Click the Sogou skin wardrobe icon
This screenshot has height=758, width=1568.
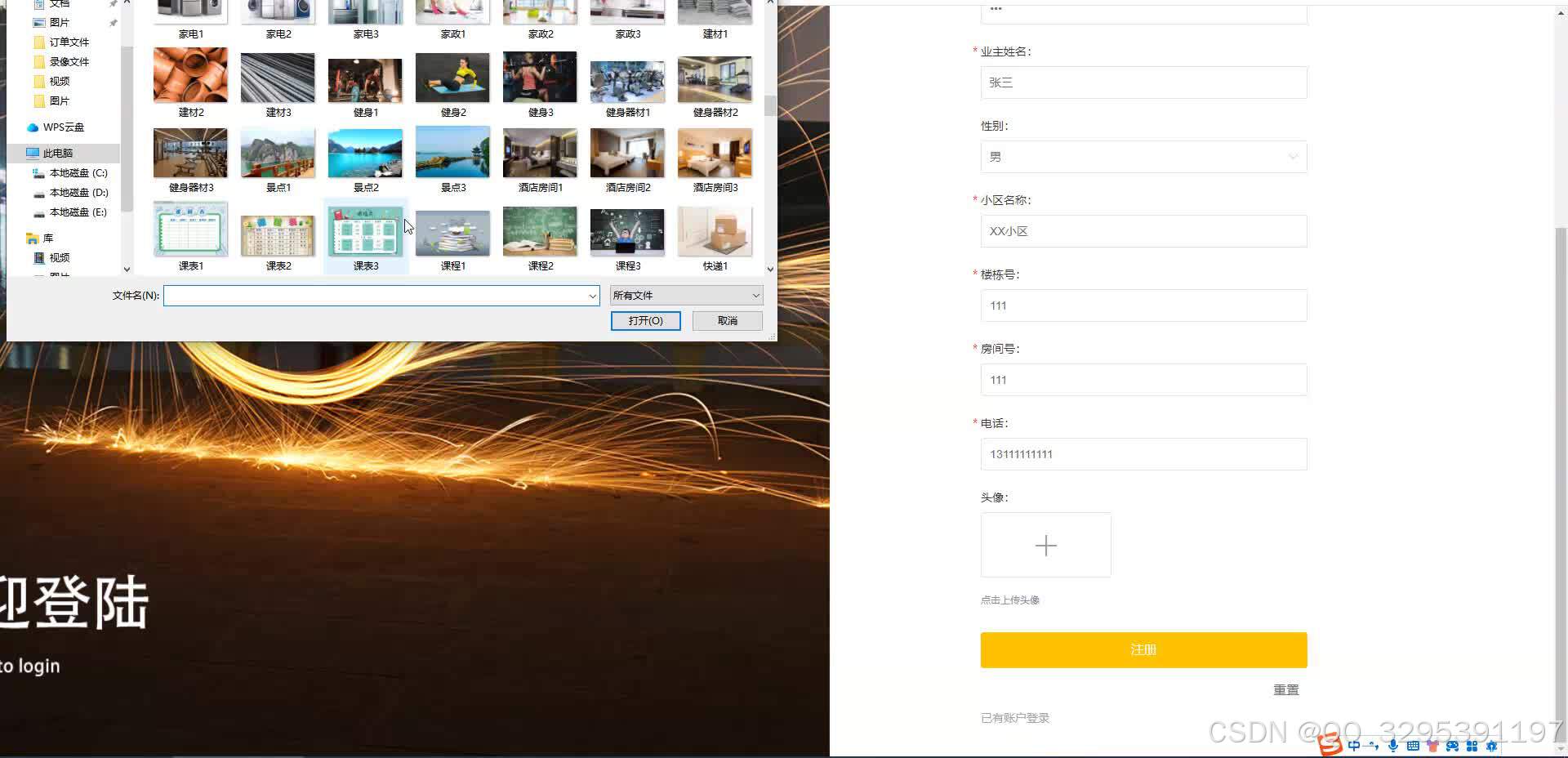1433,746
